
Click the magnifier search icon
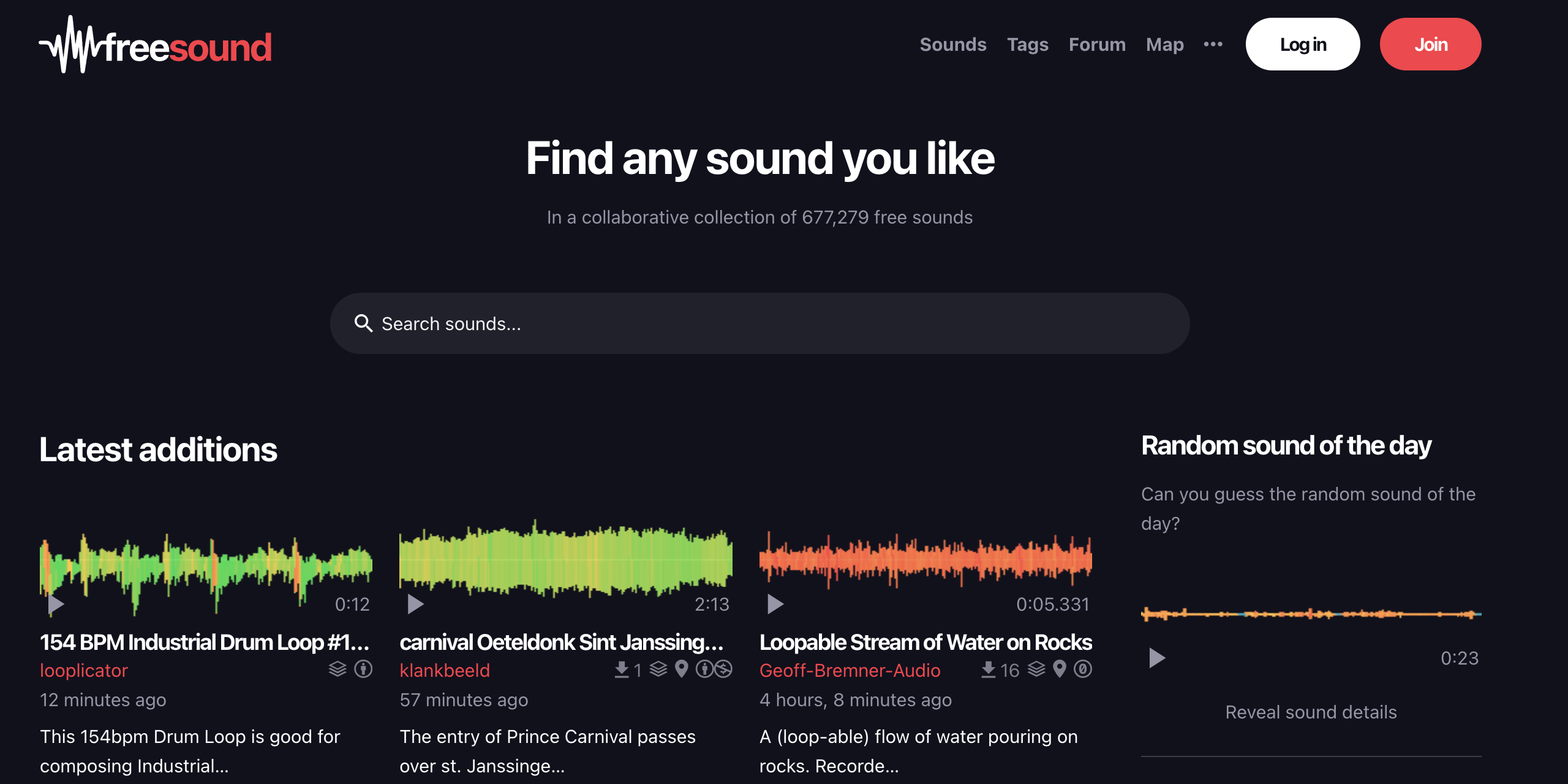363,323
